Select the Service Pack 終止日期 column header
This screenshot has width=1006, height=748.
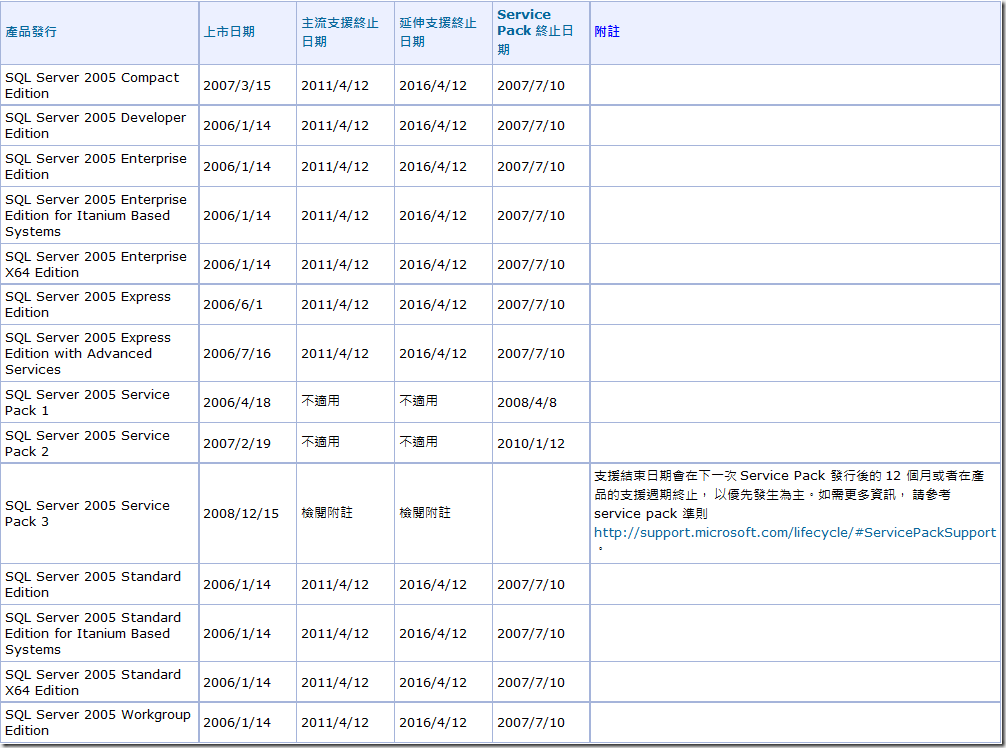536,32
